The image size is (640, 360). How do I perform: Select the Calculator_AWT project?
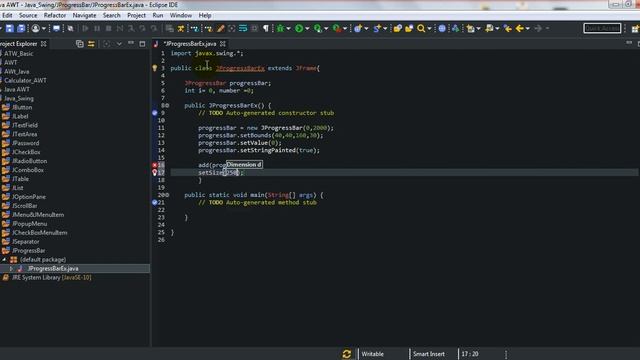coord(25,80)
